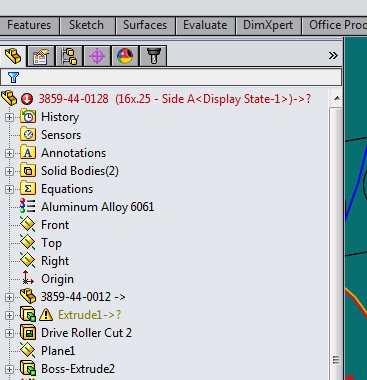Switch to the Sketch tab
The width and height of the screenshot is (367, 380).
87,25
